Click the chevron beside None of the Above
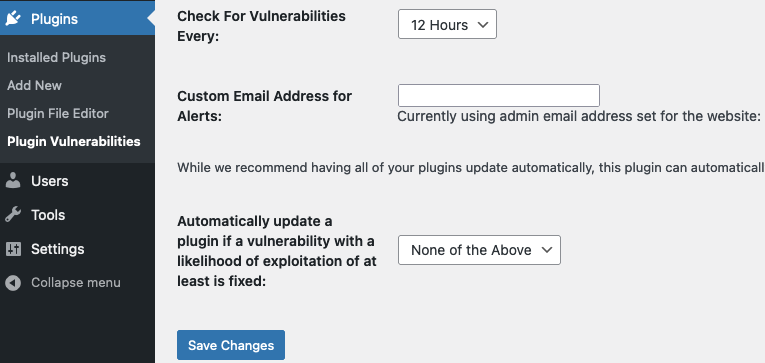Viewport: 765px width, 363px height. (547, 250)
